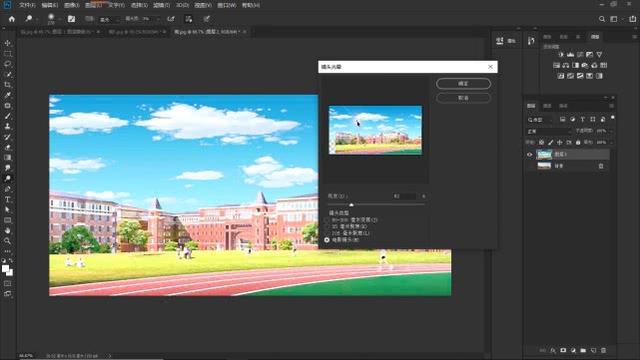The height and width of the screenshot is (360, 640).
Task: Select the Hand tool
Action: pos(7,231)
